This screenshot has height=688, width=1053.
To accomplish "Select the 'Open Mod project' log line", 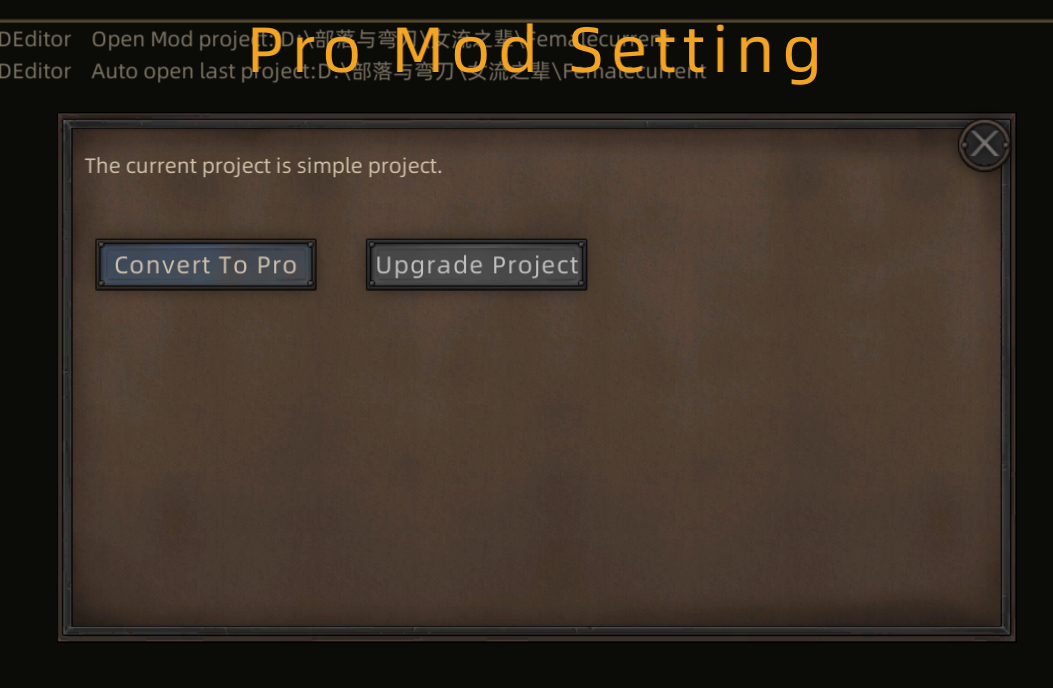I will click(334, 40).
